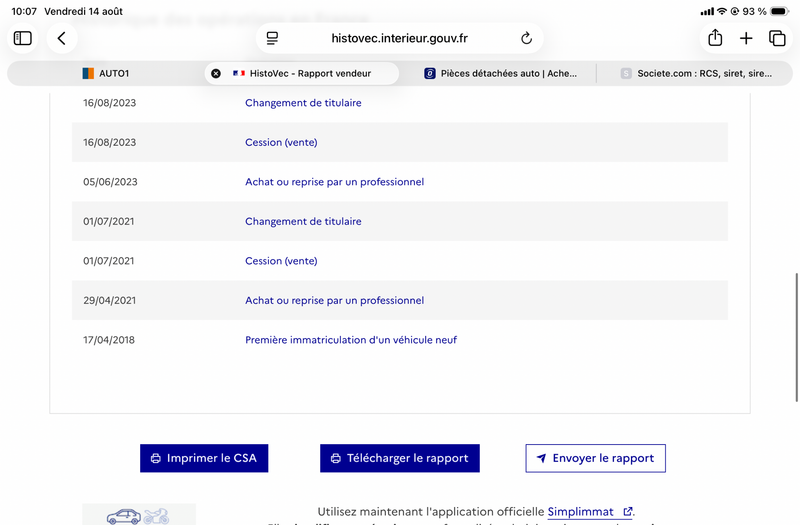Select HistoVec - Rapport vendeur tab
Viewport: 800px width, 525px height.
coord(302,73)
